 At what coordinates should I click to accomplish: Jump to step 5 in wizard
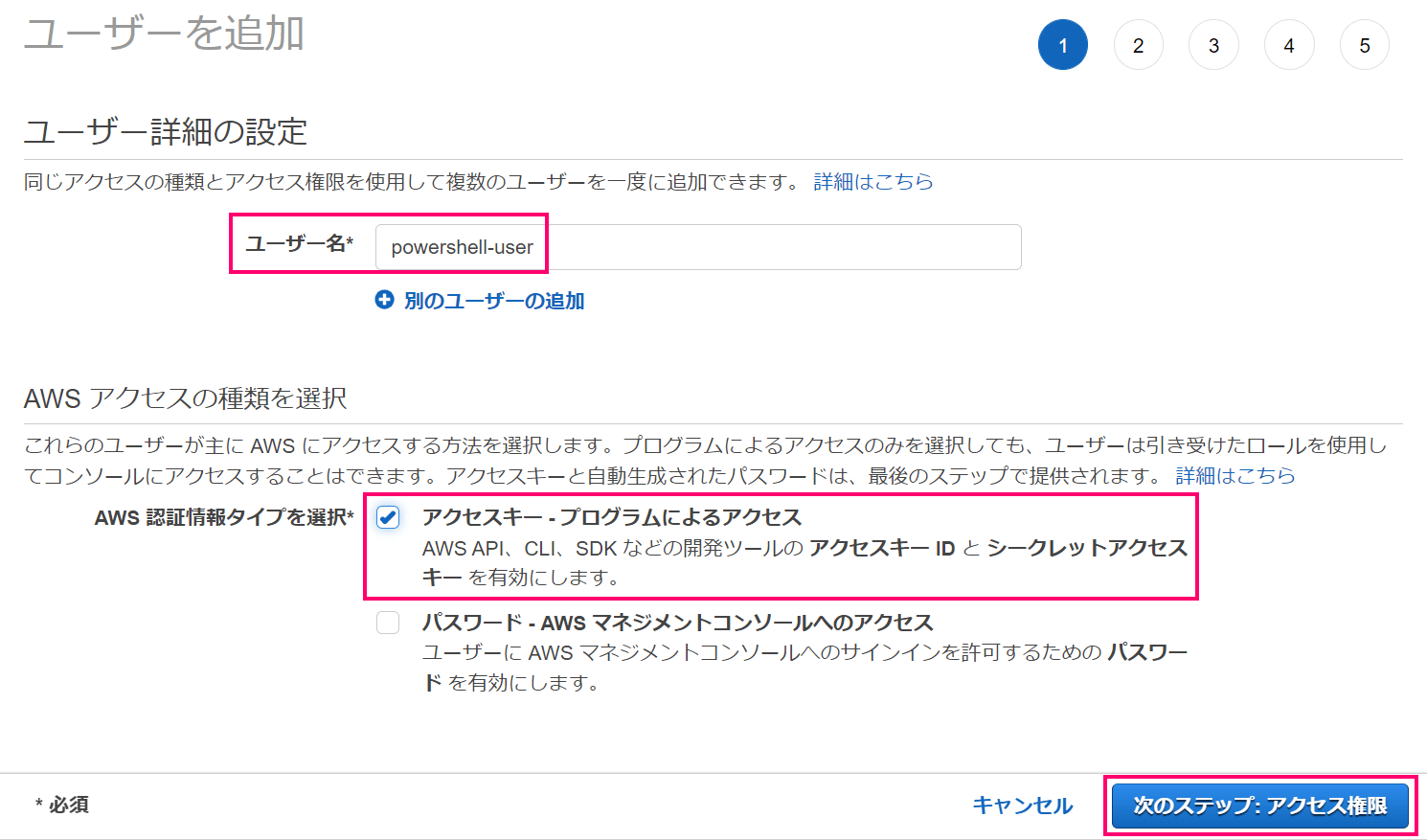[1365, 45]
